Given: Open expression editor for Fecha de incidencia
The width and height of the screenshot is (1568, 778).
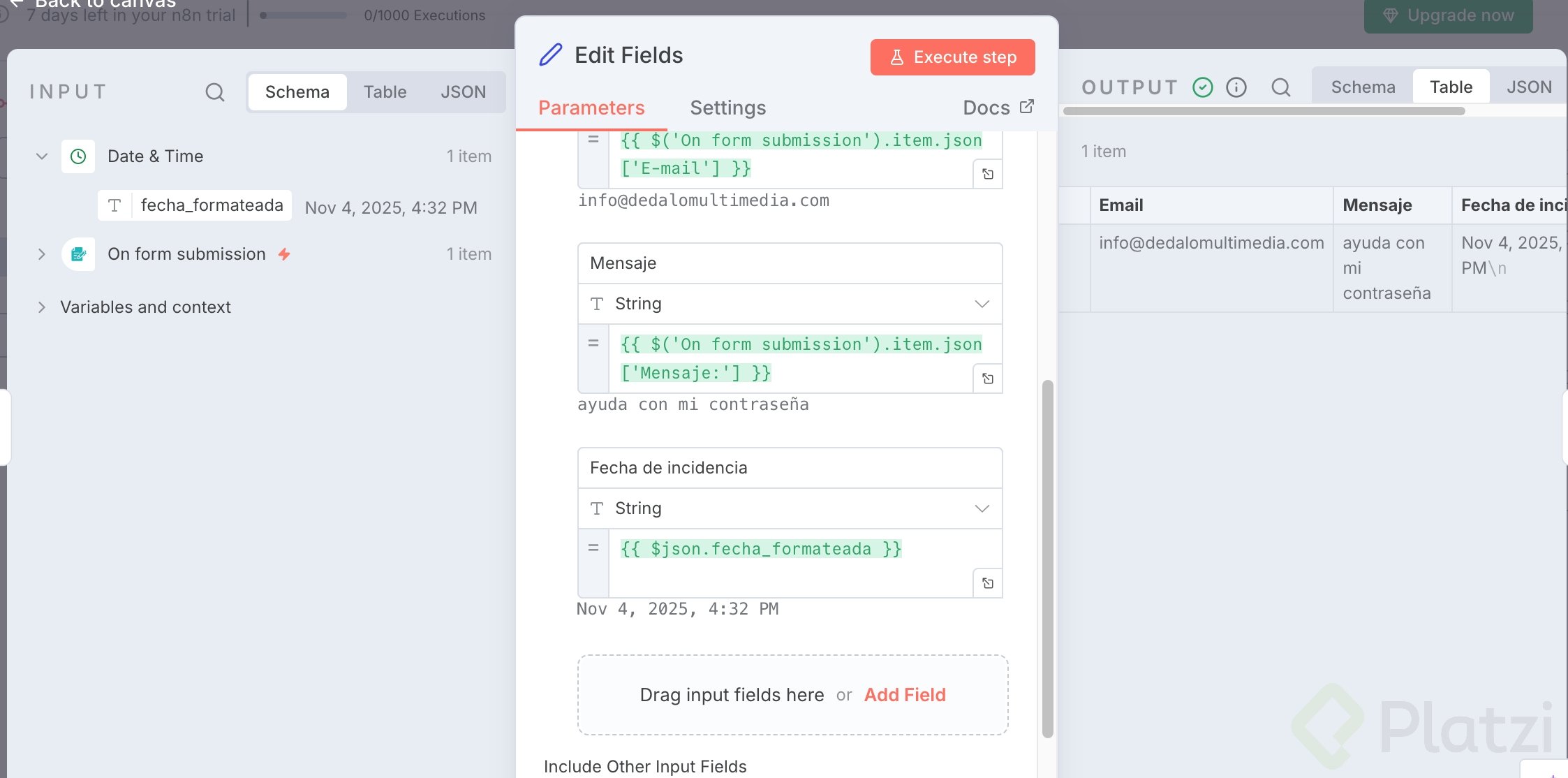Looking at the screenshot, I should click(987, 583).
